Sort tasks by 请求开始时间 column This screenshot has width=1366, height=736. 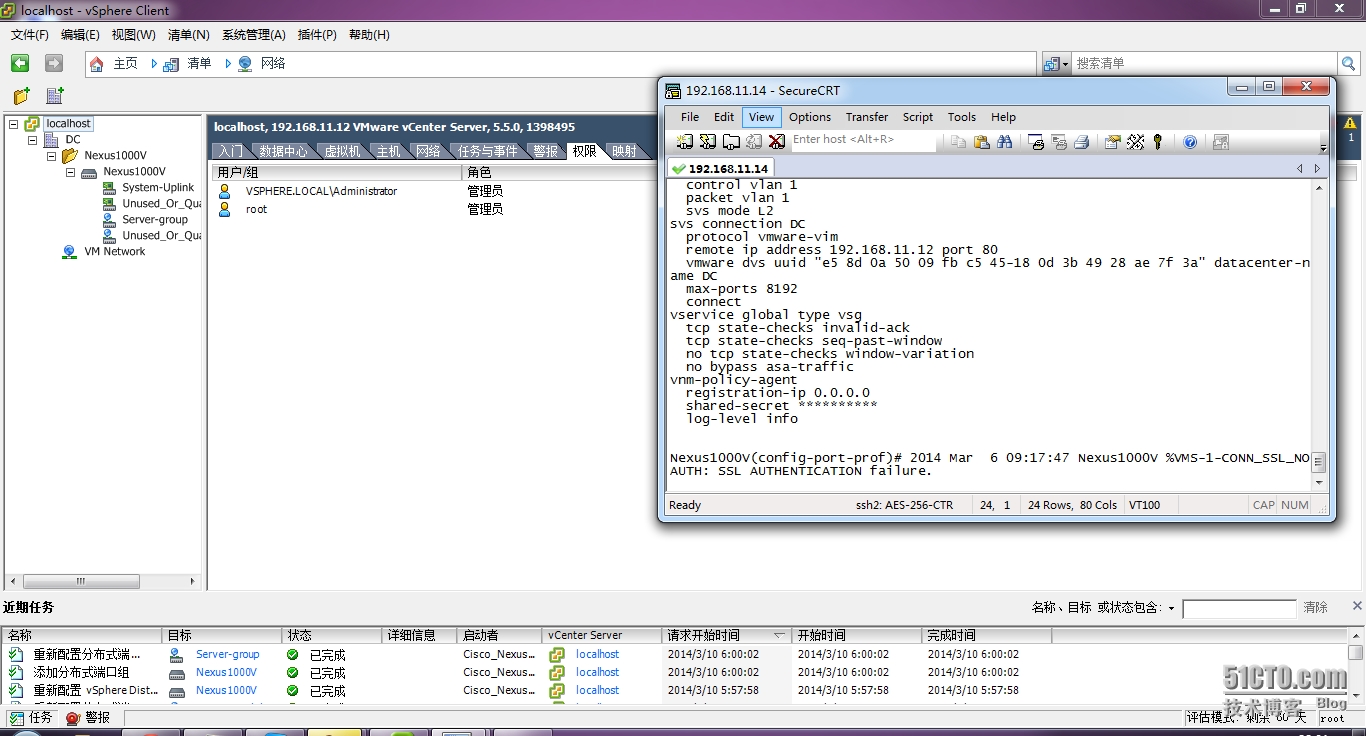point(726,635)
